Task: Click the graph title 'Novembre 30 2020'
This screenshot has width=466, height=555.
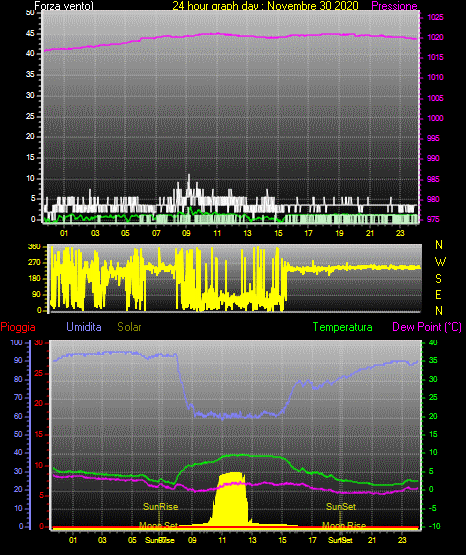Action: click(313, 6)
